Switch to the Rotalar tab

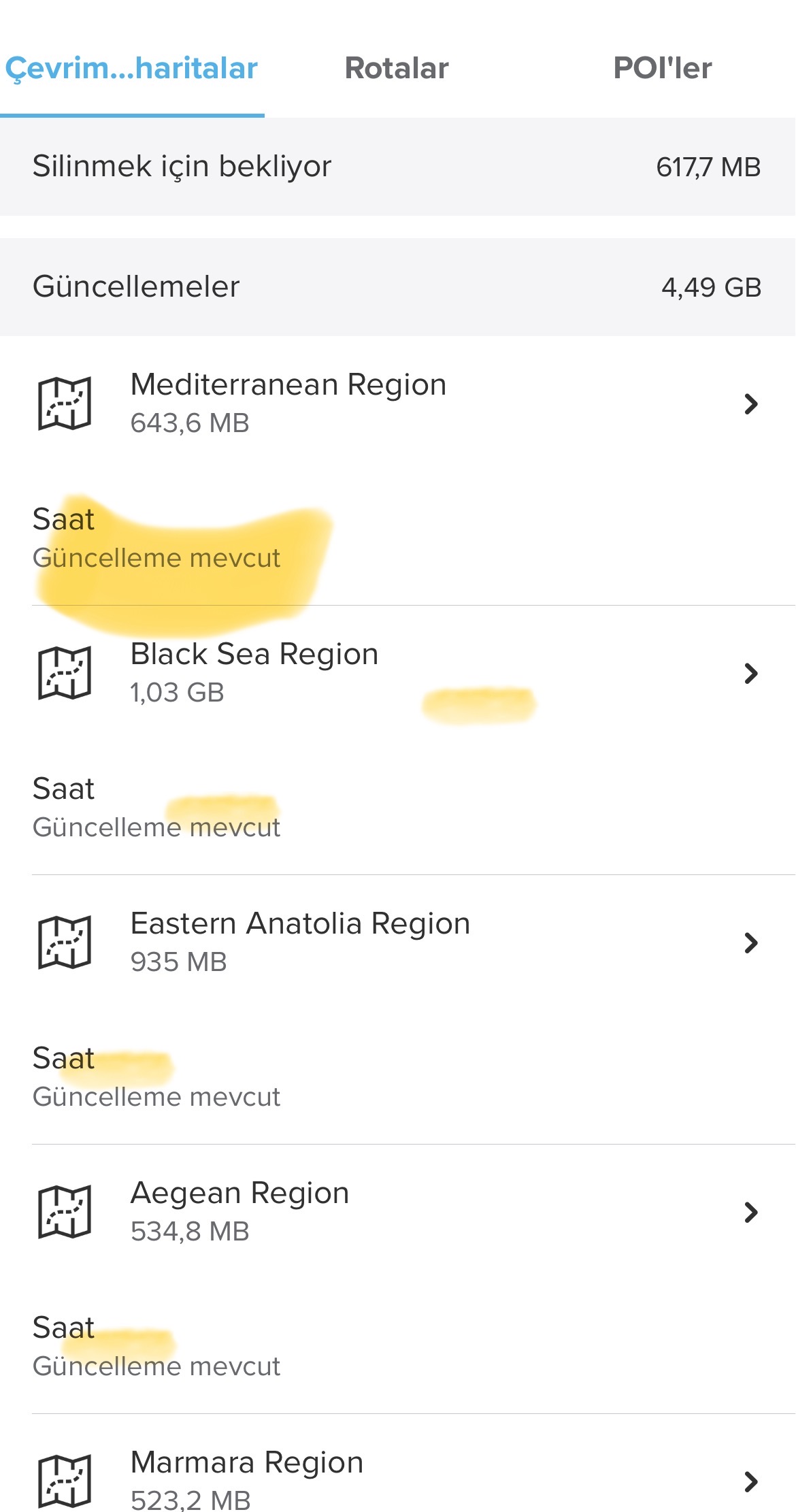point(397,68)
